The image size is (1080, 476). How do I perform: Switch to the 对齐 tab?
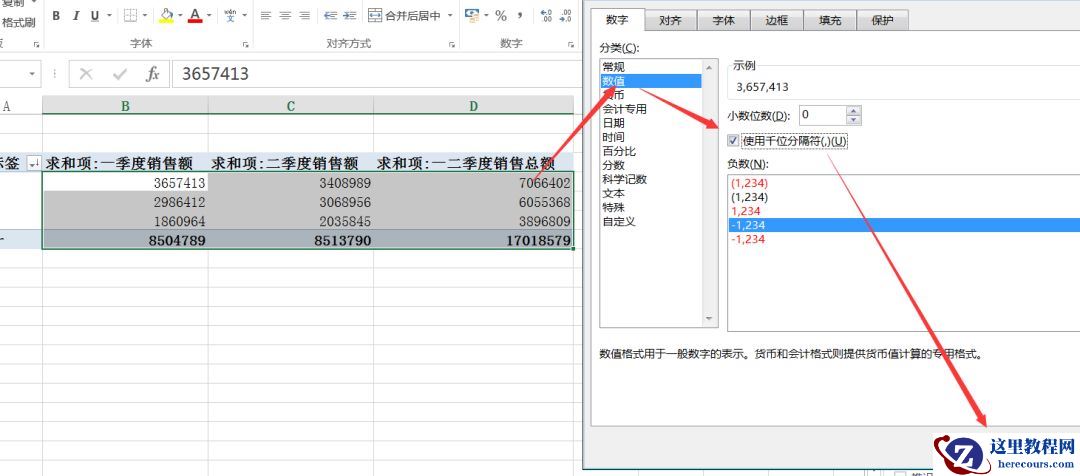tap(671, 21)
